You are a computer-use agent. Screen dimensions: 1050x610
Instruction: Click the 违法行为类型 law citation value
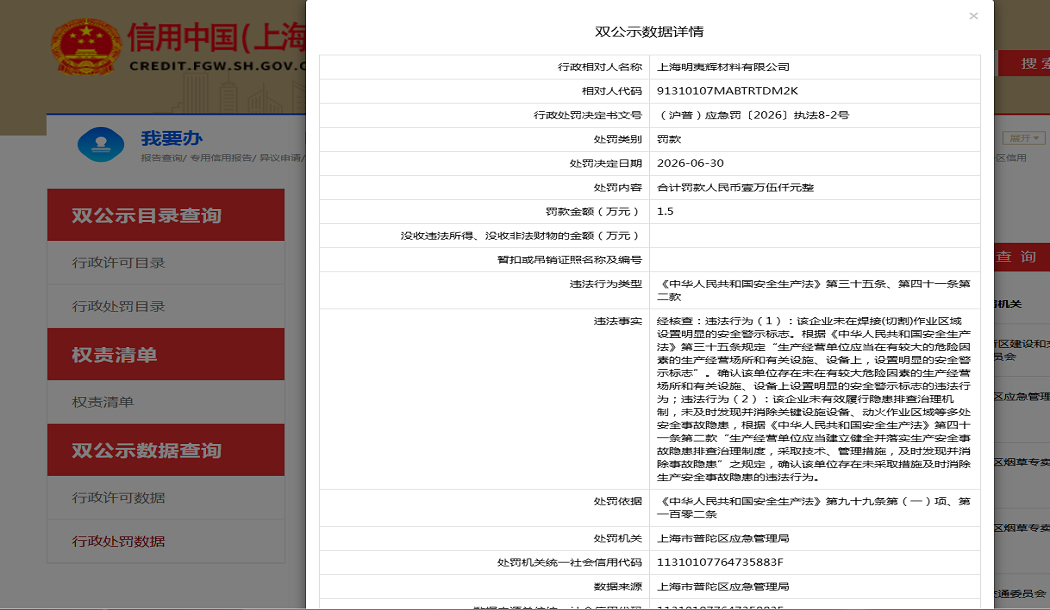coord(814,290)
